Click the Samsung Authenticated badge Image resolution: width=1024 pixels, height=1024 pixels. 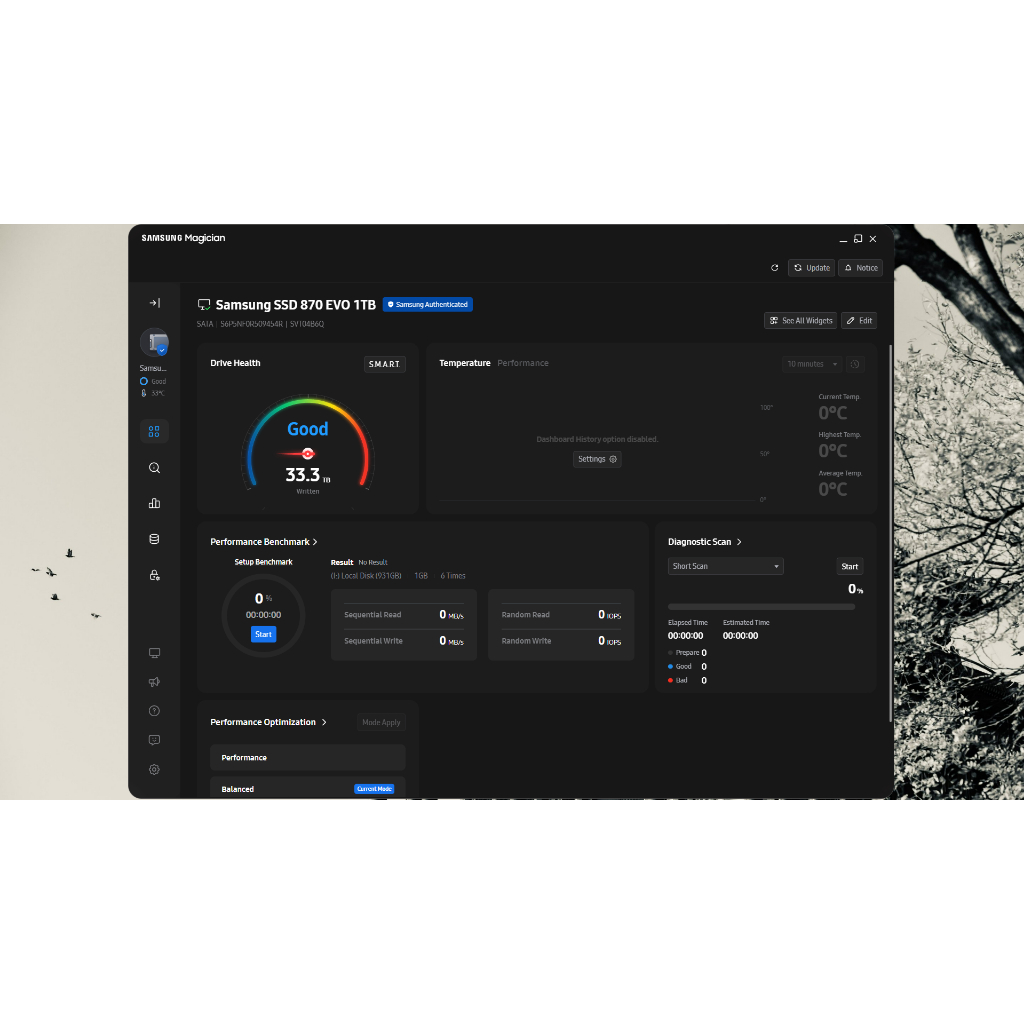(x=428, y=304)
